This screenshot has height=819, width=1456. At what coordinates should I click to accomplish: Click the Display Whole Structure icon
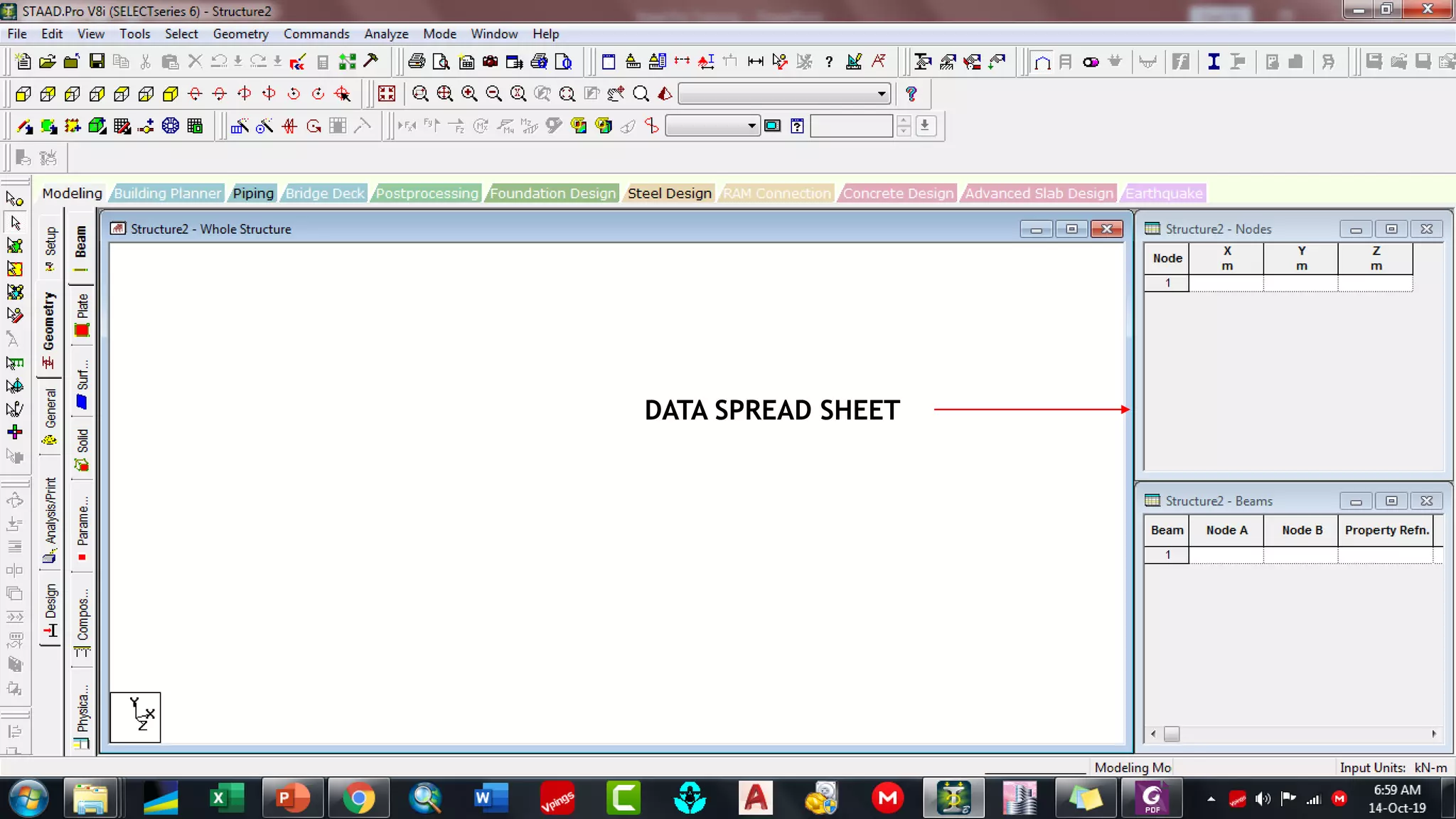(387, 94)
